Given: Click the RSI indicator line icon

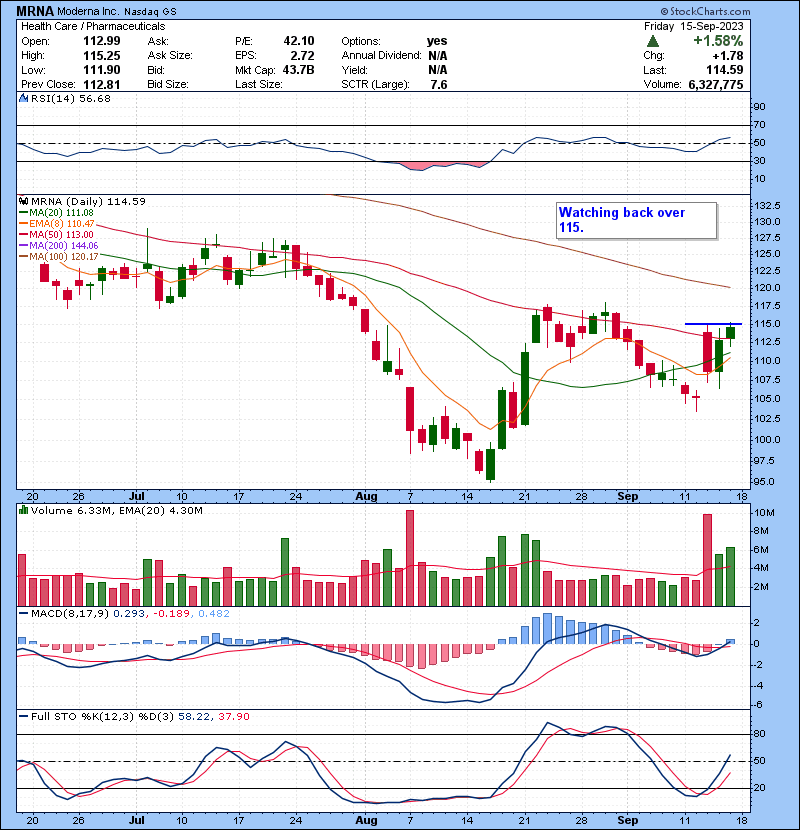Looking at the screenshot, I should click(23, 98).
